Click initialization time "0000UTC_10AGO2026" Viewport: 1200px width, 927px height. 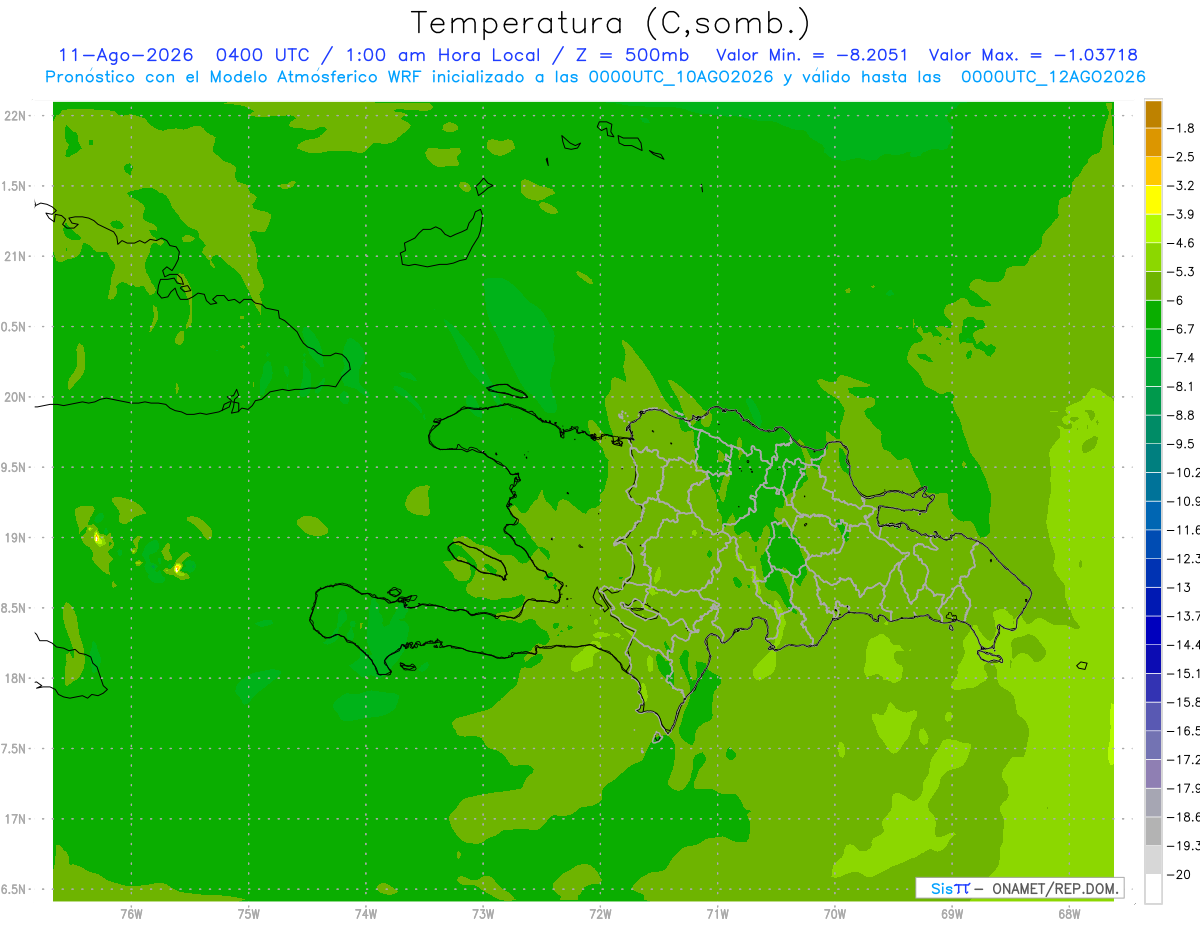pos(680,77)
